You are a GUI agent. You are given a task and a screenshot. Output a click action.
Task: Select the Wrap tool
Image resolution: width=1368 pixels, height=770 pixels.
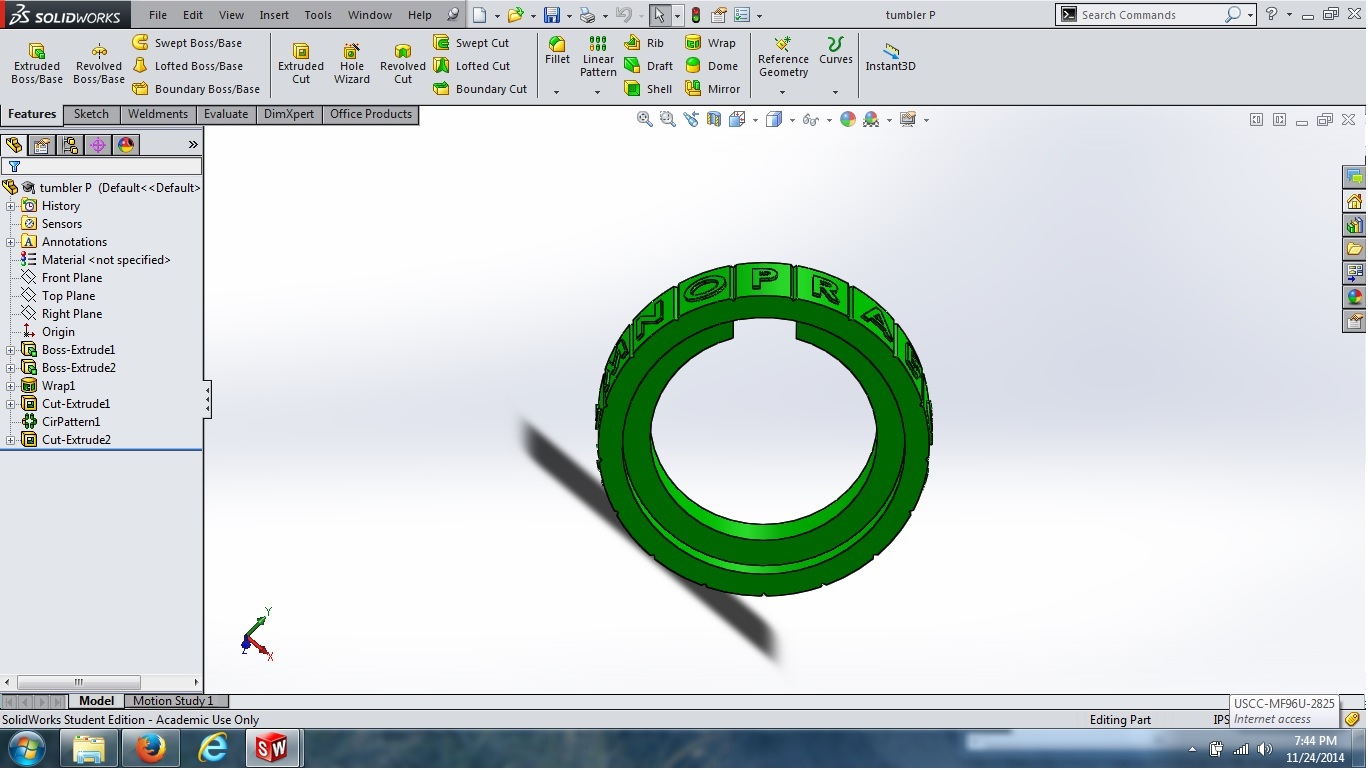(x=710, y=43)
